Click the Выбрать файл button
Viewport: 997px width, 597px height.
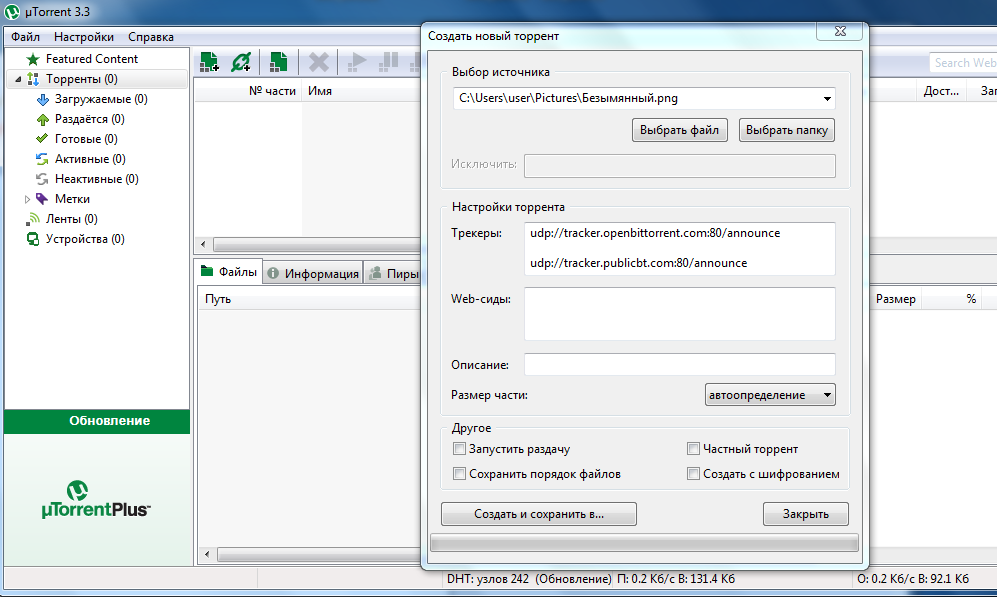click(680, 130)
